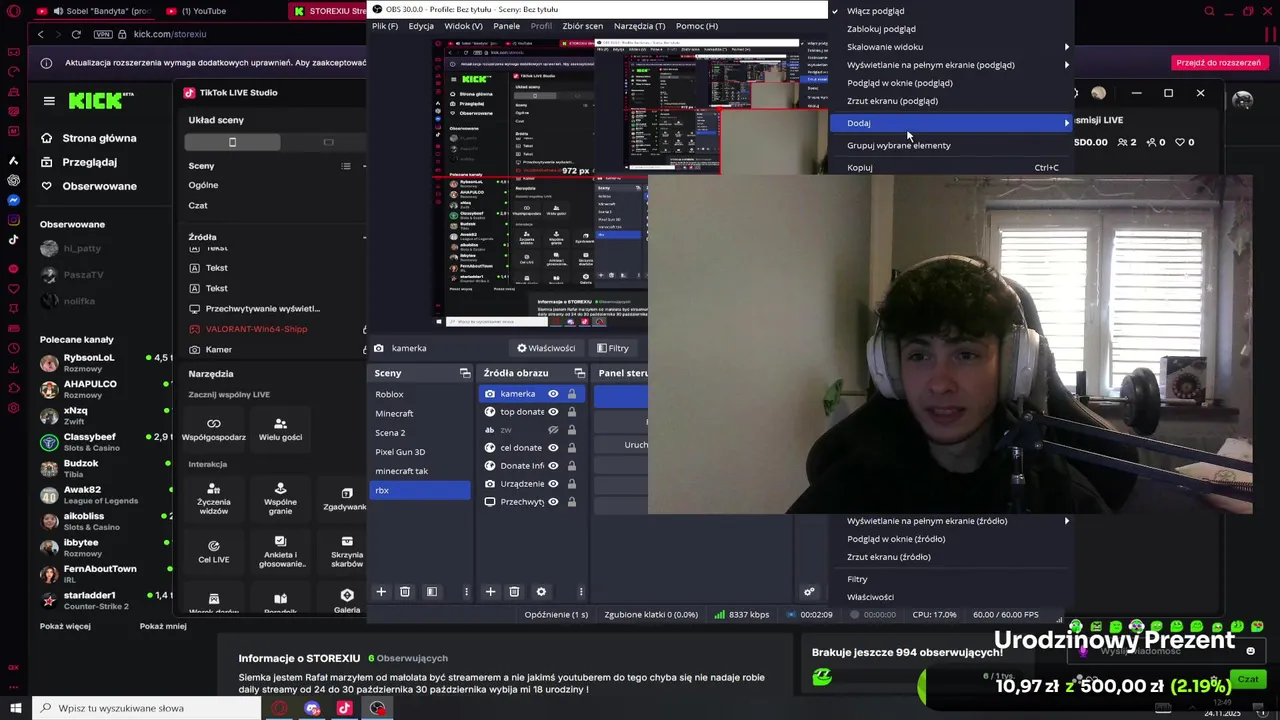Toggle visibility of top donate source
Image resolution: width=1280 pixels, height=720 pixels.
[x=553, y=412]
